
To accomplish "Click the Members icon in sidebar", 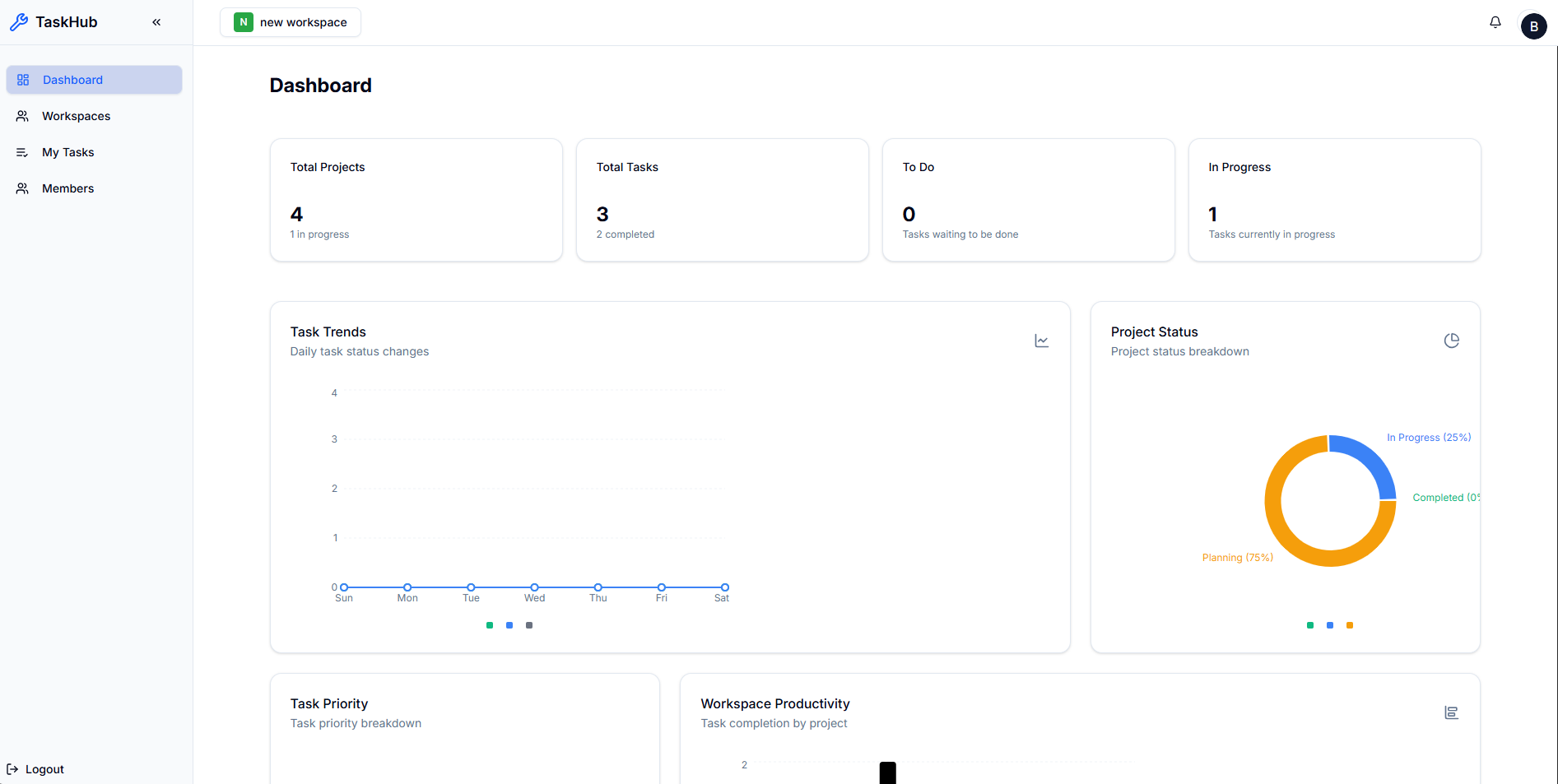I will (23, 188).
